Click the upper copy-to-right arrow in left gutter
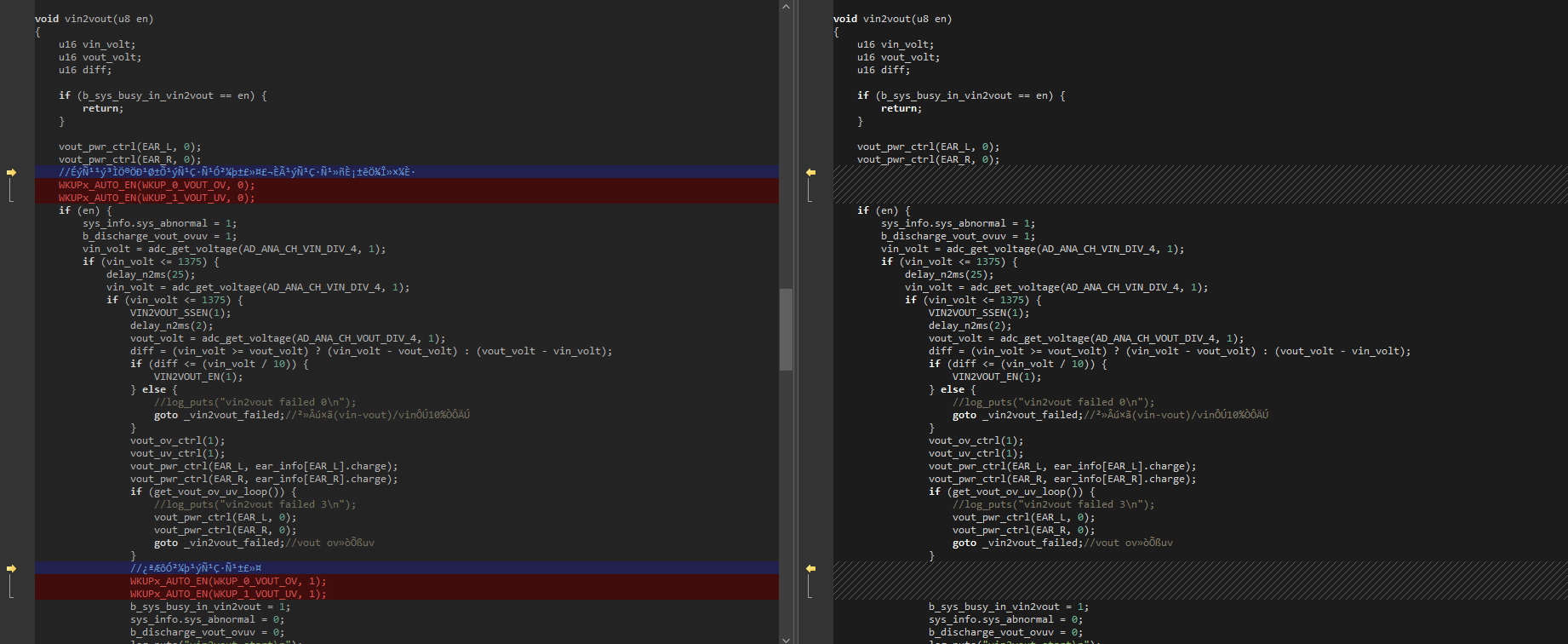Viewport: 1568px width, 644px height. click(11, 172)
